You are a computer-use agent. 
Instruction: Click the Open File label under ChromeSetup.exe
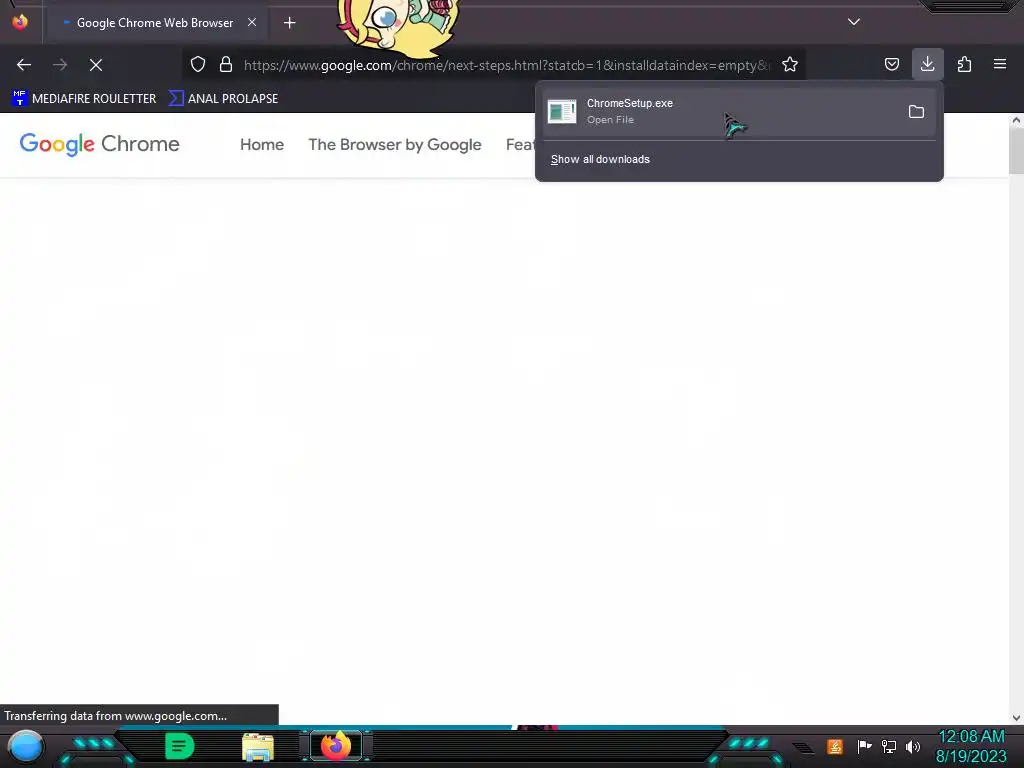(610, 120)
